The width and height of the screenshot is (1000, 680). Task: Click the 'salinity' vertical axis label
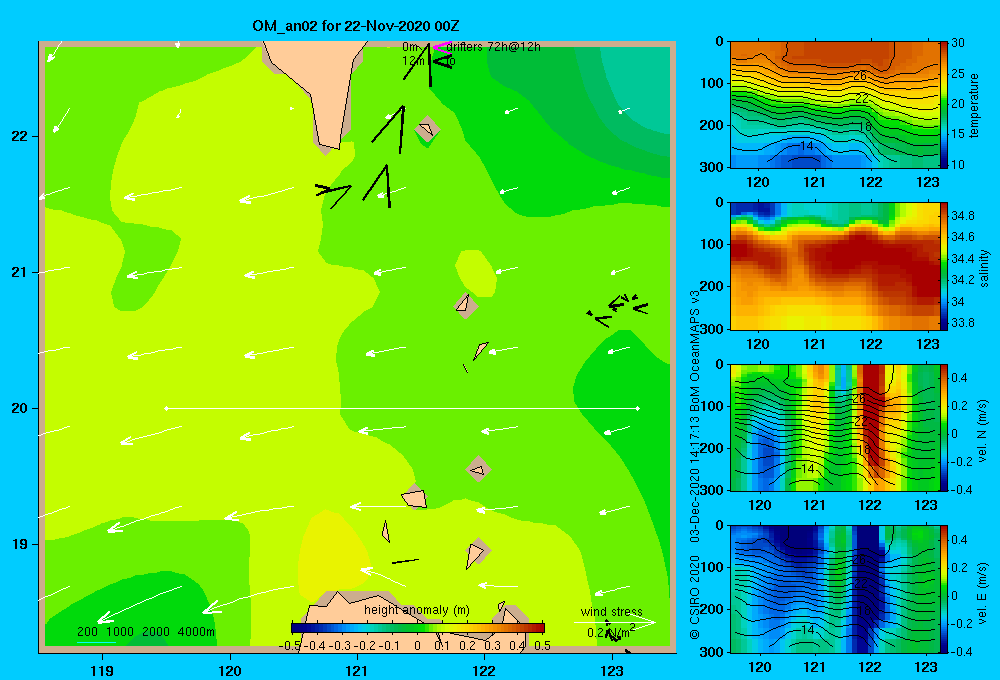click(x=984, y=268)
